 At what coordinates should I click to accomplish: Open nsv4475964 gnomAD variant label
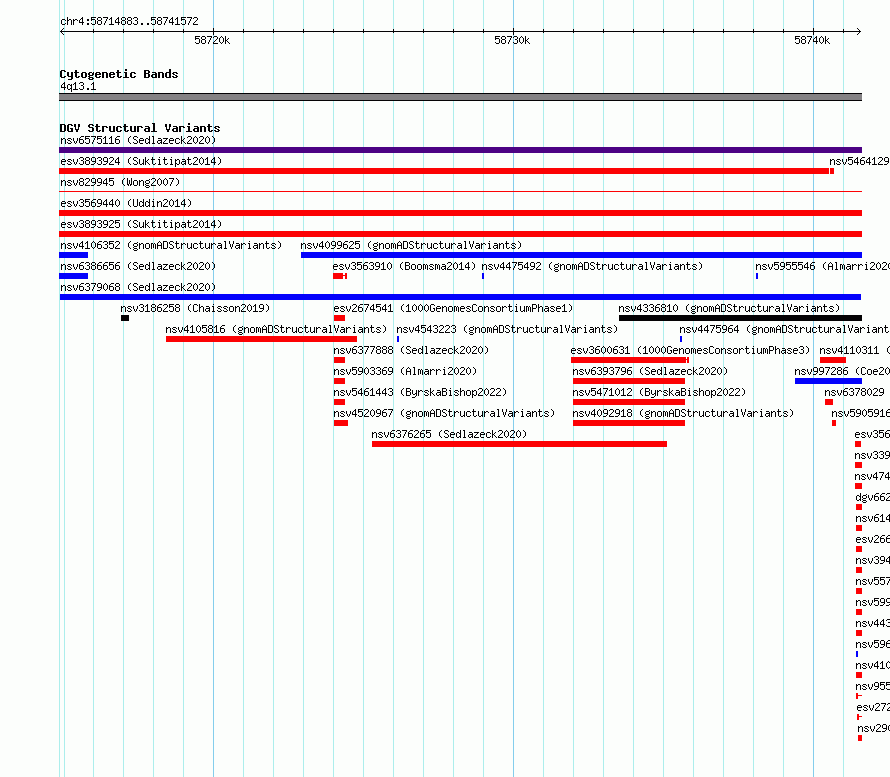click(x=784, y=329)
